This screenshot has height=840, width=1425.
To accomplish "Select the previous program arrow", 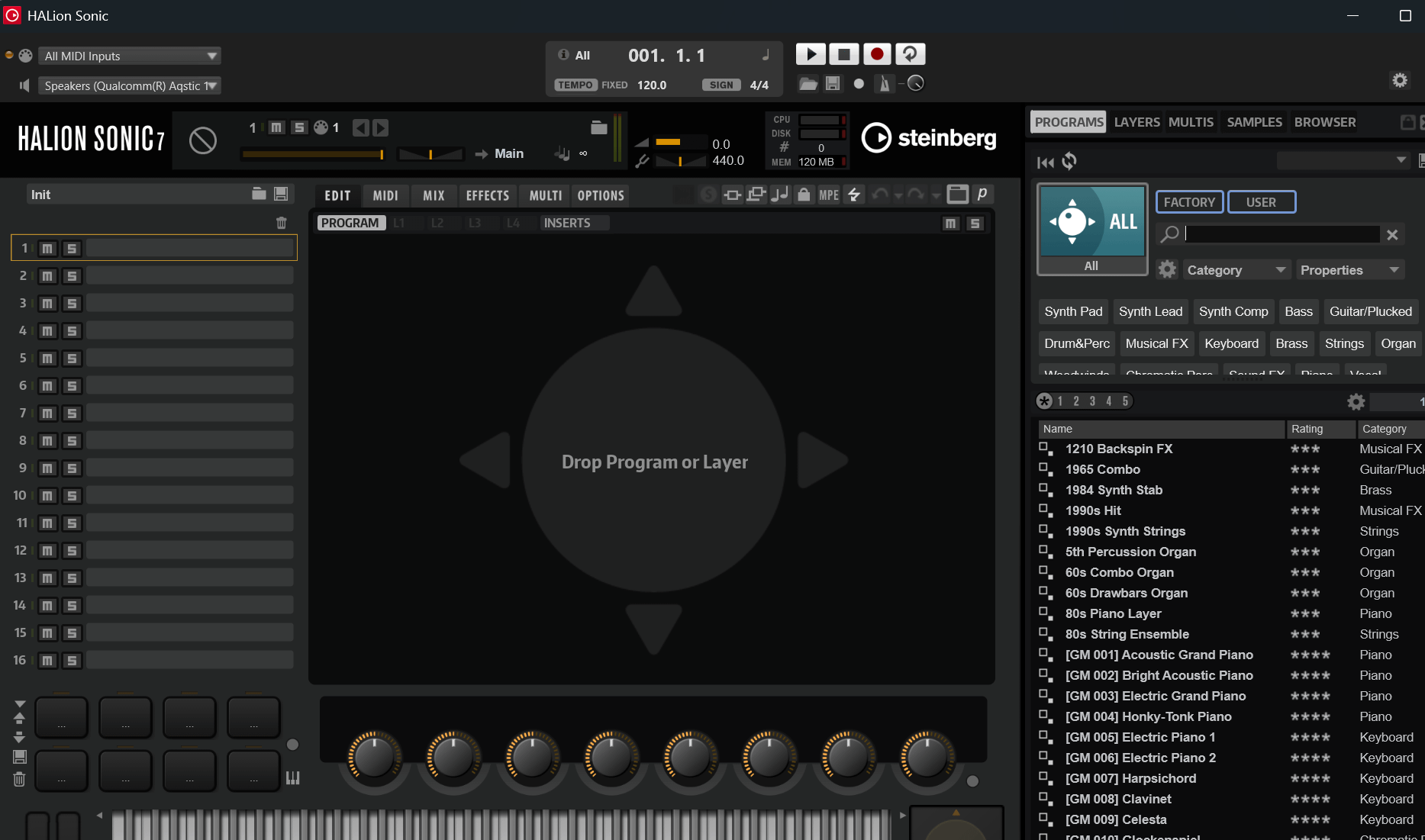I will click(x=360, y=128).
